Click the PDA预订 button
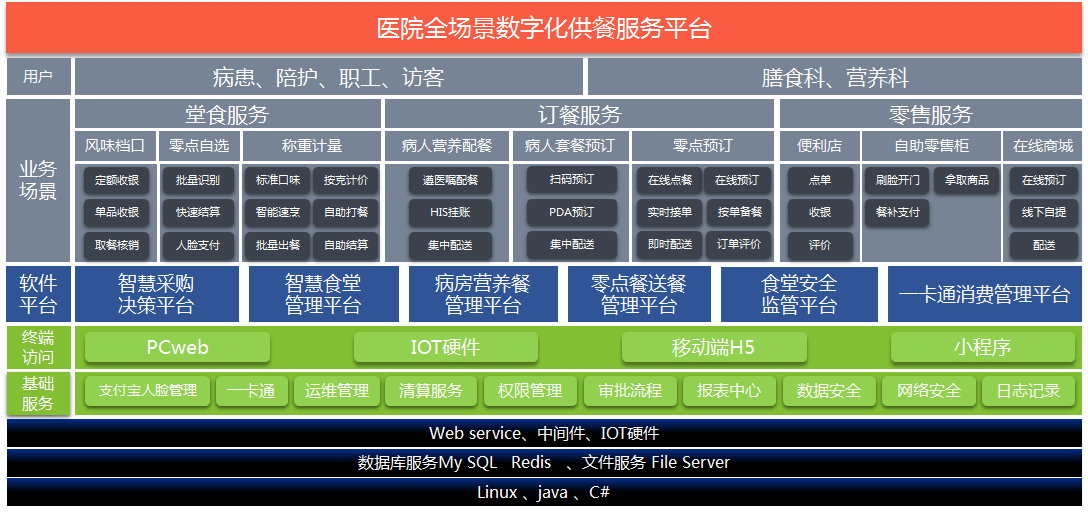 pos(570,213)
